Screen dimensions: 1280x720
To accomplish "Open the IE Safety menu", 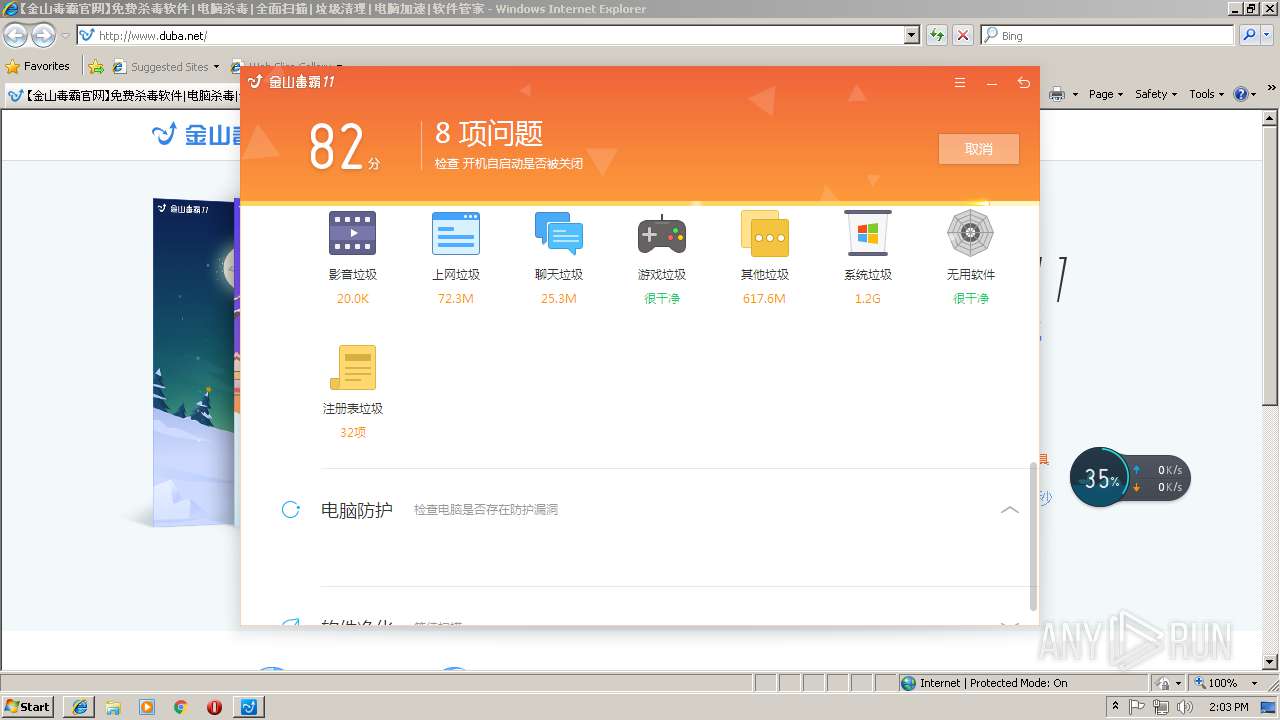I will click(1156, 94).
